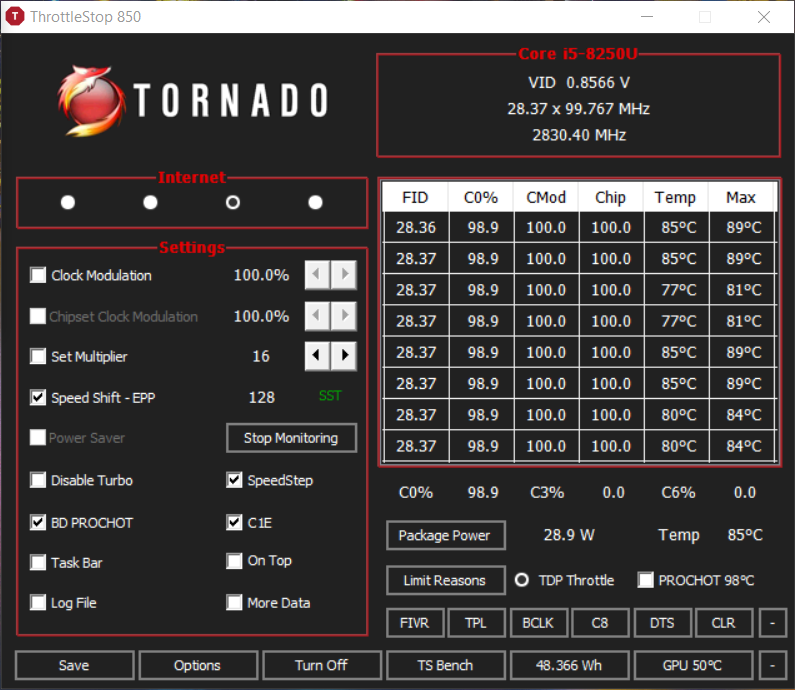The image size is (795, 690).
Task: Click CLR to reset max values
Action: click(724, 623)
